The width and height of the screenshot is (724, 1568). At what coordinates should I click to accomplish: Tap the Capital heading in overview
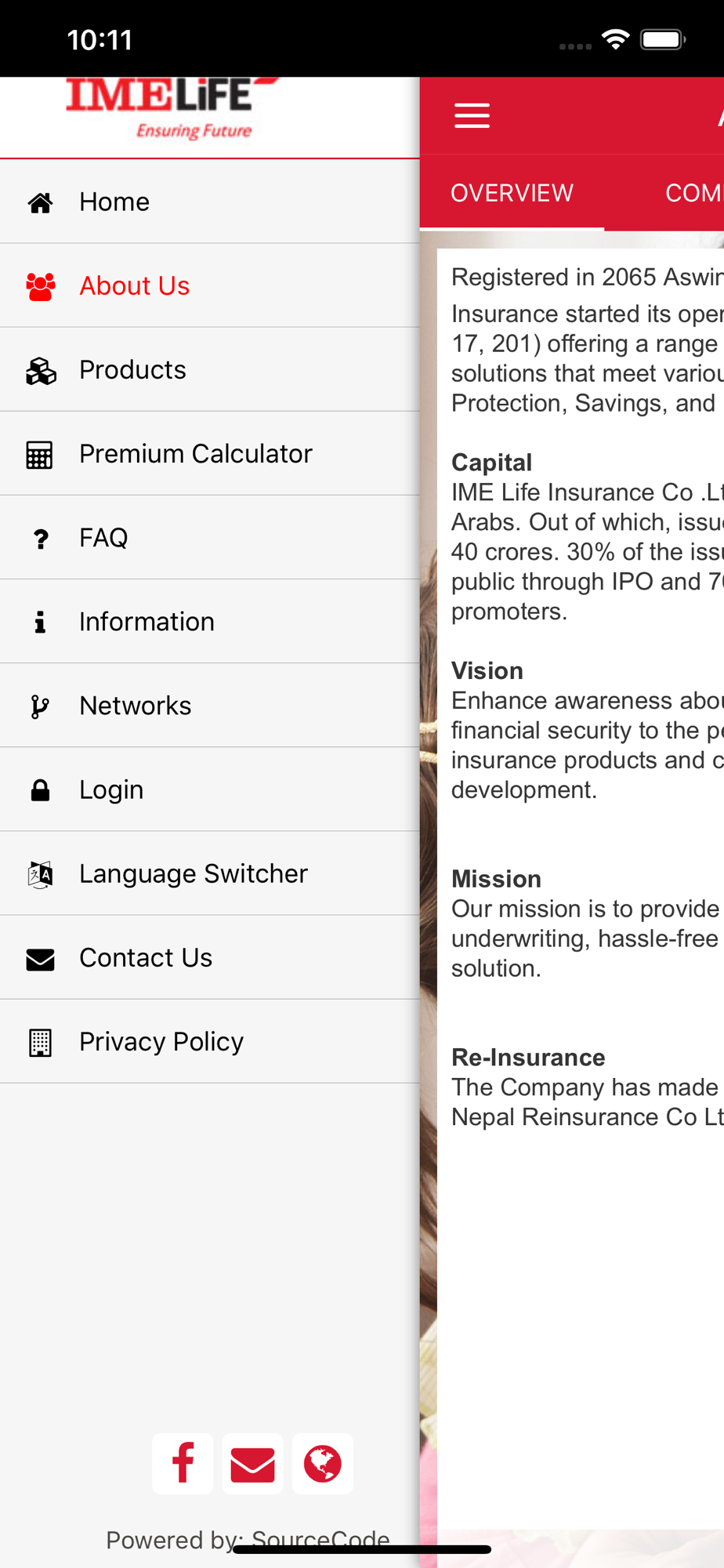[491, 463]
